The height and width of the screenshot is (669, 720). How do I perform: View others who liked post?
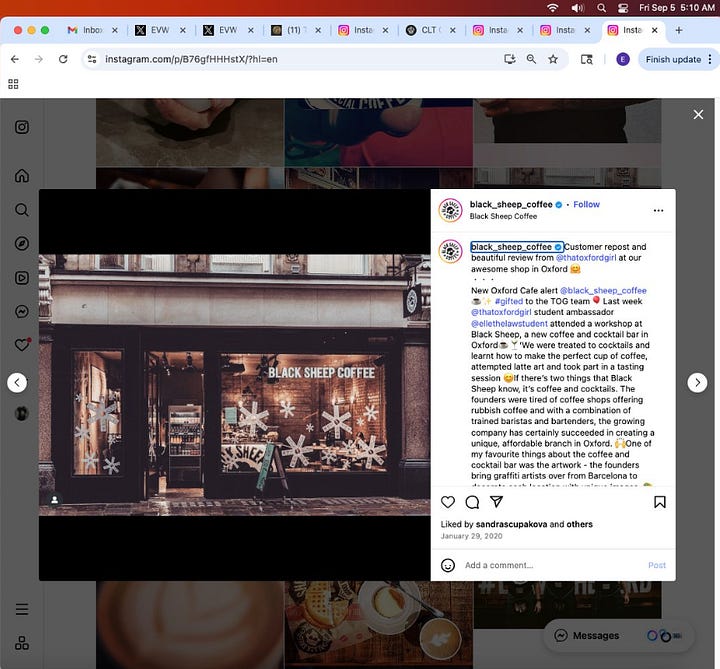(579, 524)
